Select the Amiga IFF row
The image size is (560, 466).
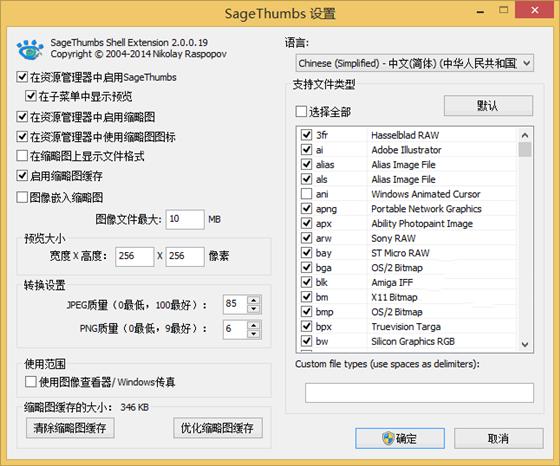click(x=407, y=282)
